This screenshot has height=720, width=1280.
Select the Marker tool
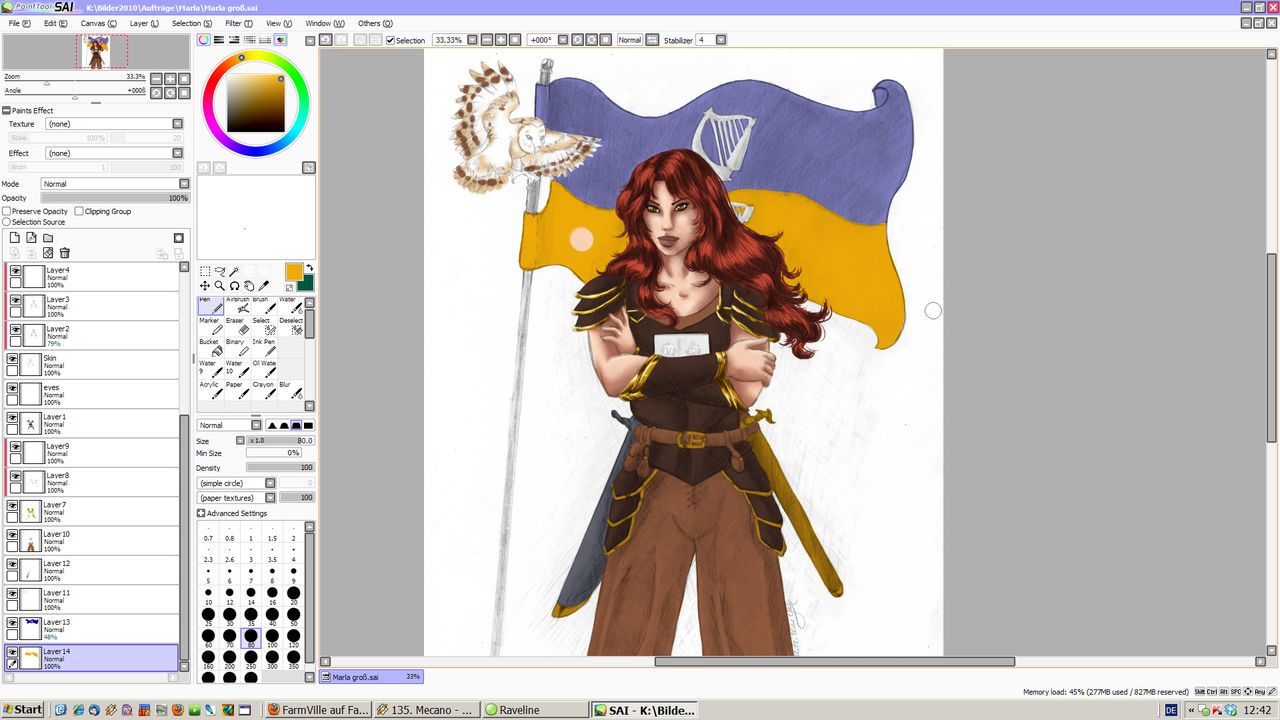pos(210,327)
